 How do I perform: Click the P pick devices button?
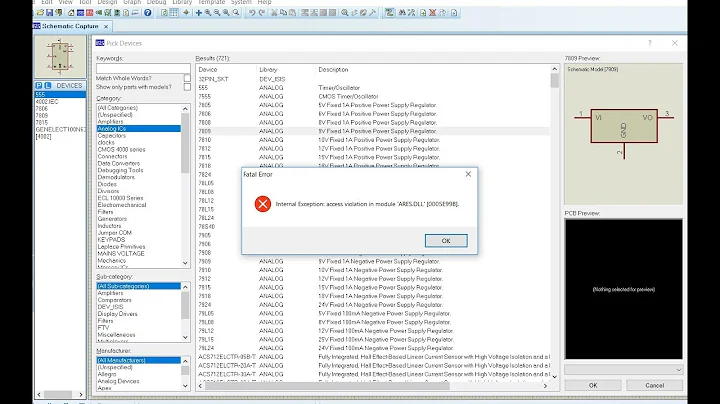point(39,85)
